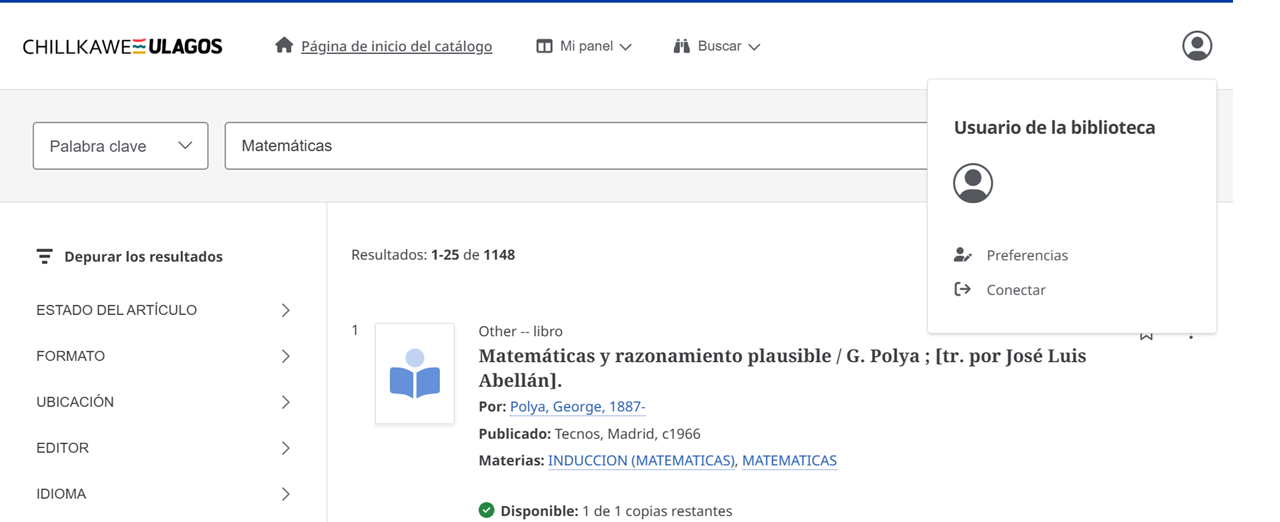Expand the FORMATO filter

[x=165, y=356]
